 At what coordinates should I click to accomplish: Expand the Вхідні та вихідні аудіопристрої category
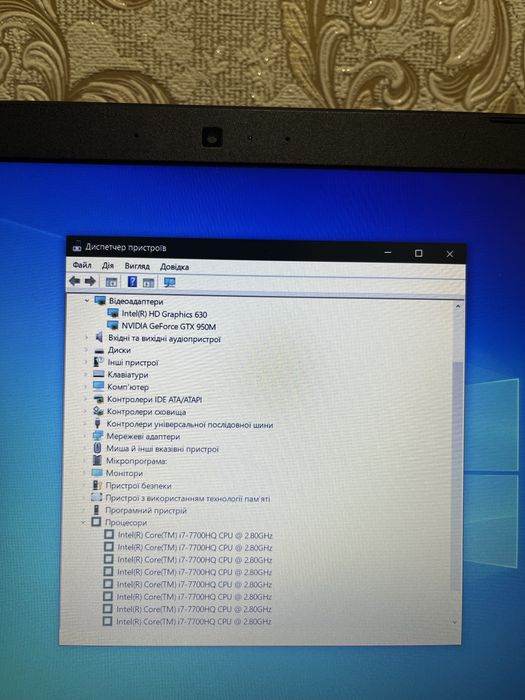tap(87, 338)
